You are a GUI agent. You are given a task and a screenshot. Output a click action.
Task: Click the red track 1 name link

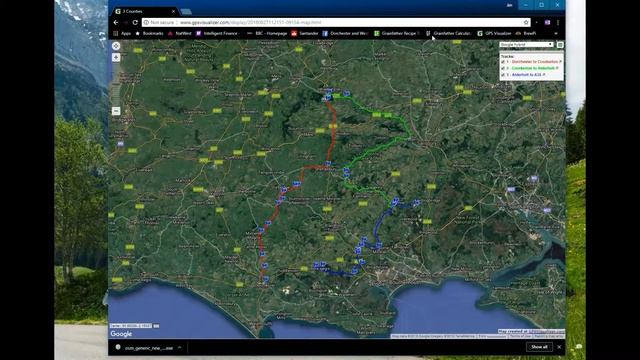535,62
